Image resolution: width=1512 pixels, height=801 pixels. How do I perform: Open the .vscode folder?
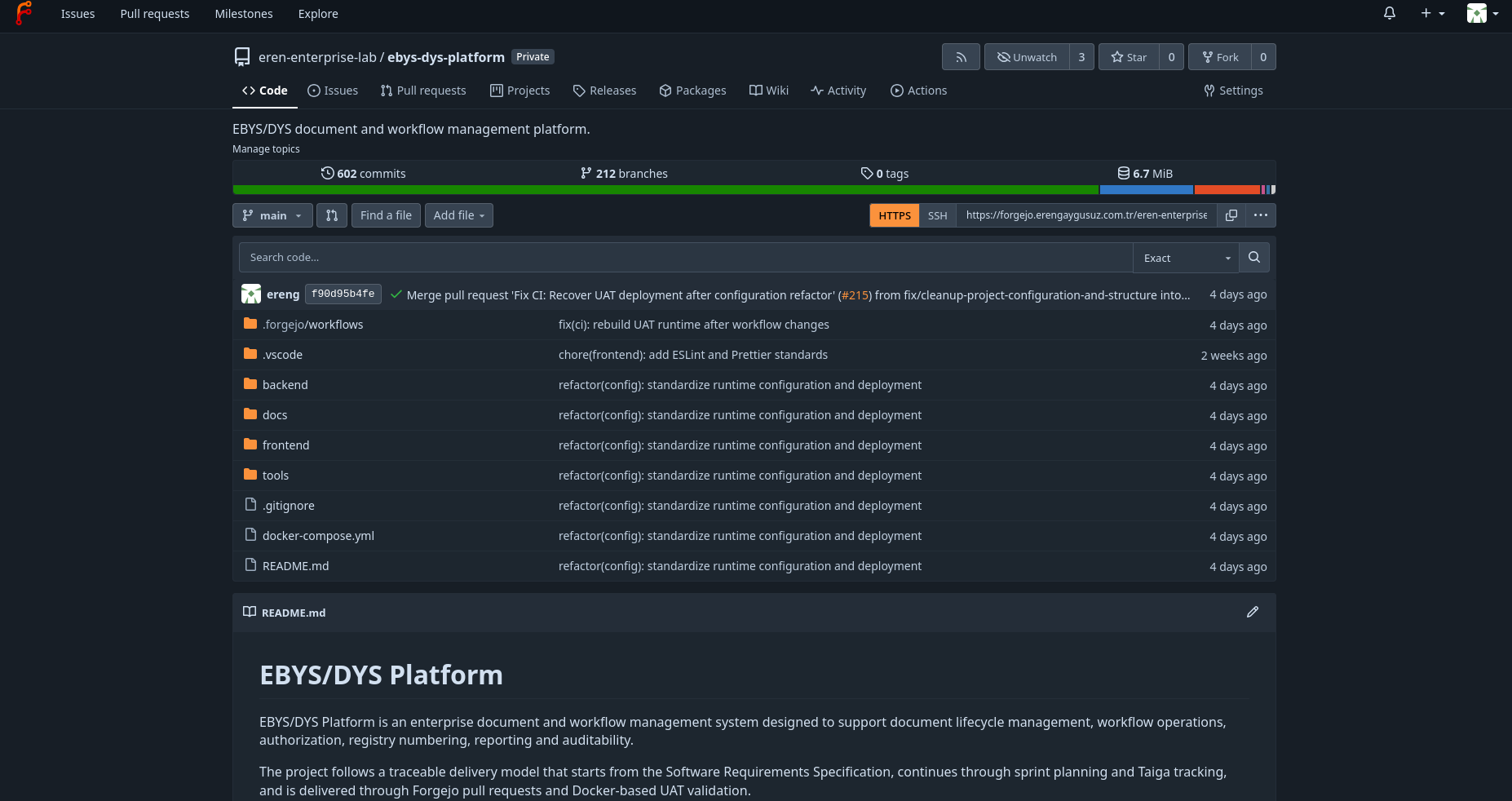(282, 355)
